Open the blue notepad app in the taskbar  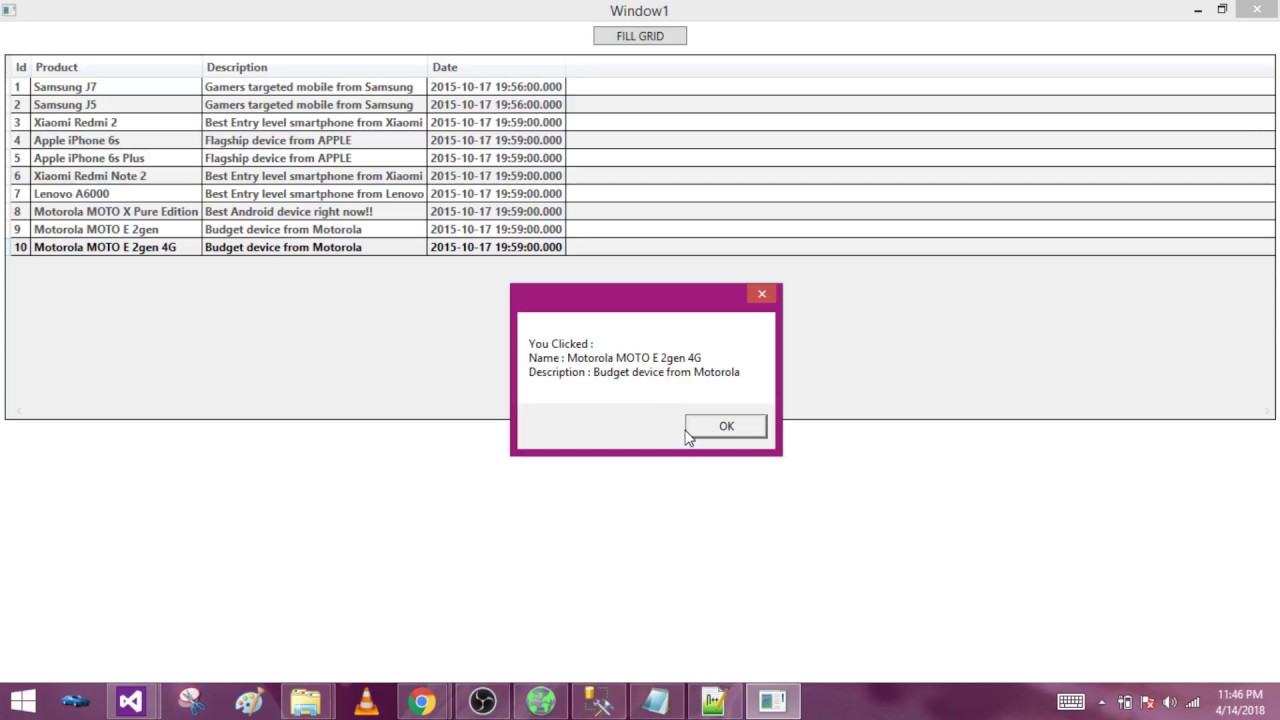coord(656,701)
